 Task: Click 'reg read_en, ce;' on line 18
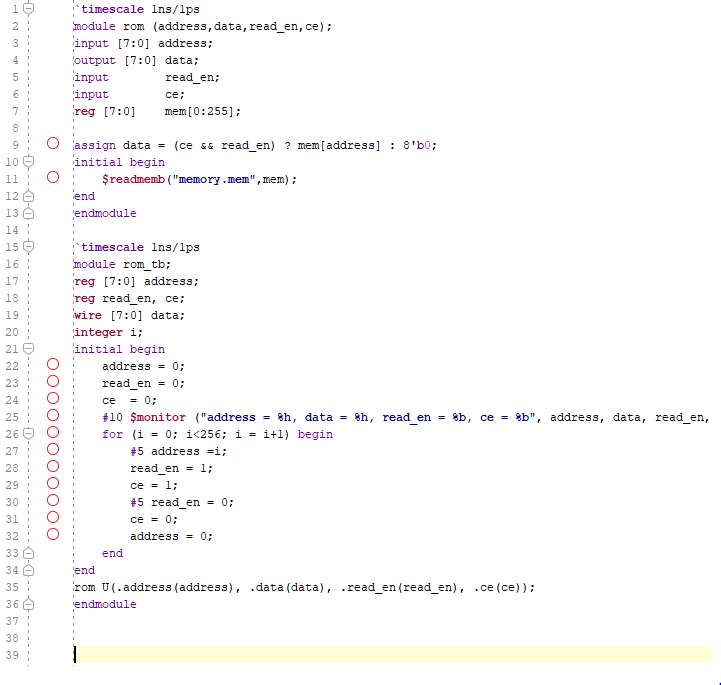[129, 298]
